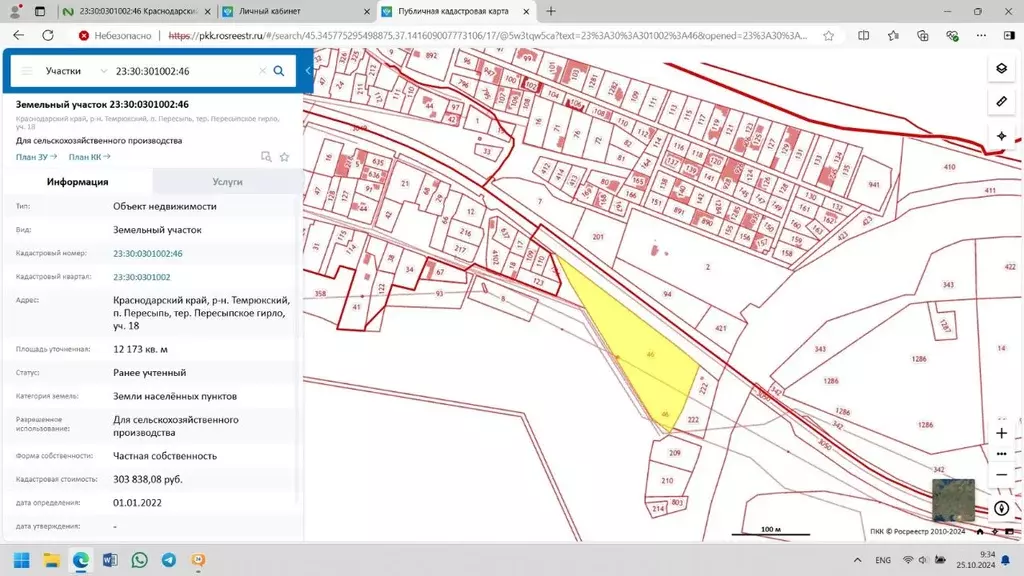Screen dimensions: 1024x576
Task: Zoom out with the minus button
Action: [1001, 474]
